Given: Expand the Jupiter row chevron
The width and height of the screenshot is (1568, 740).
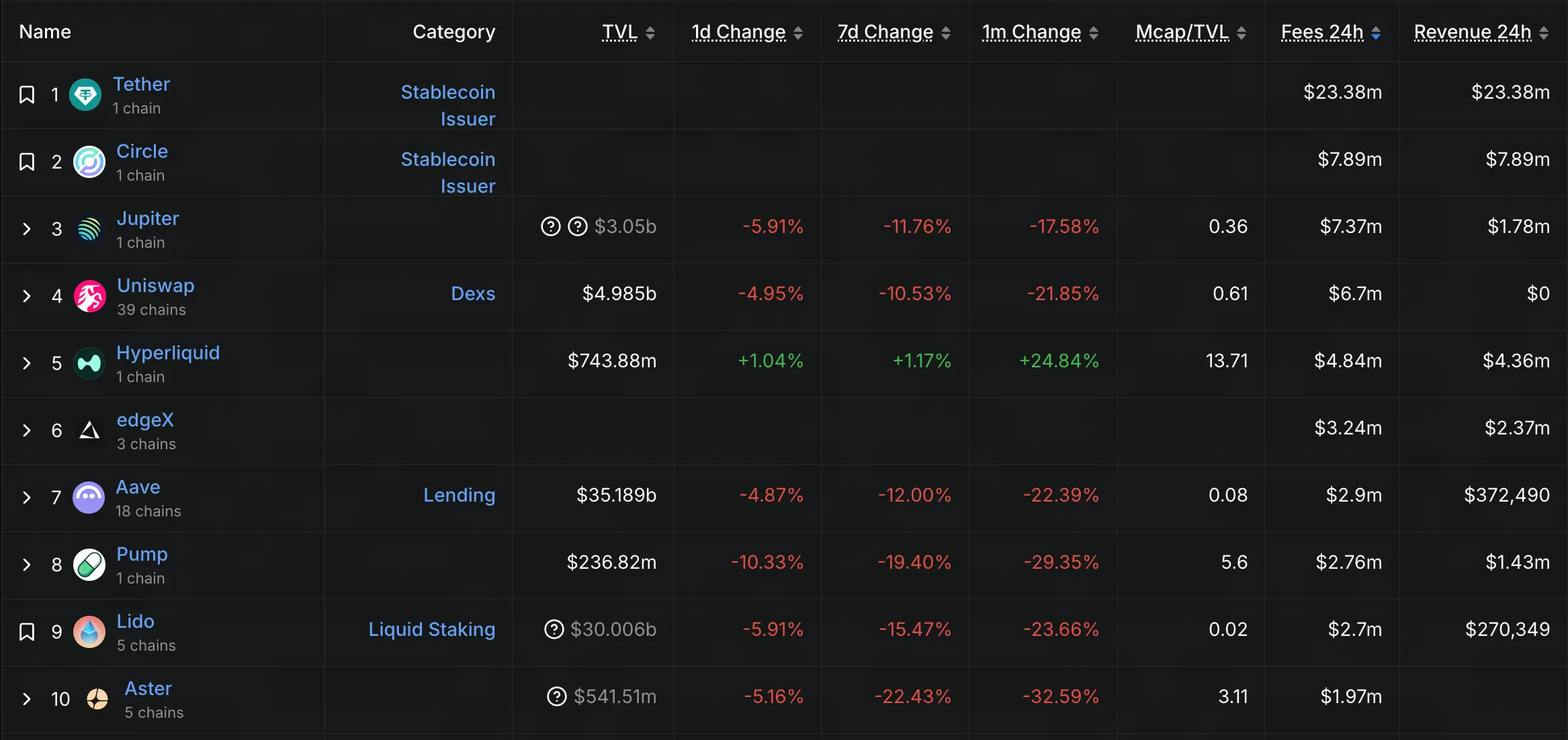Looking at the screenshot, I should [27, 229].
